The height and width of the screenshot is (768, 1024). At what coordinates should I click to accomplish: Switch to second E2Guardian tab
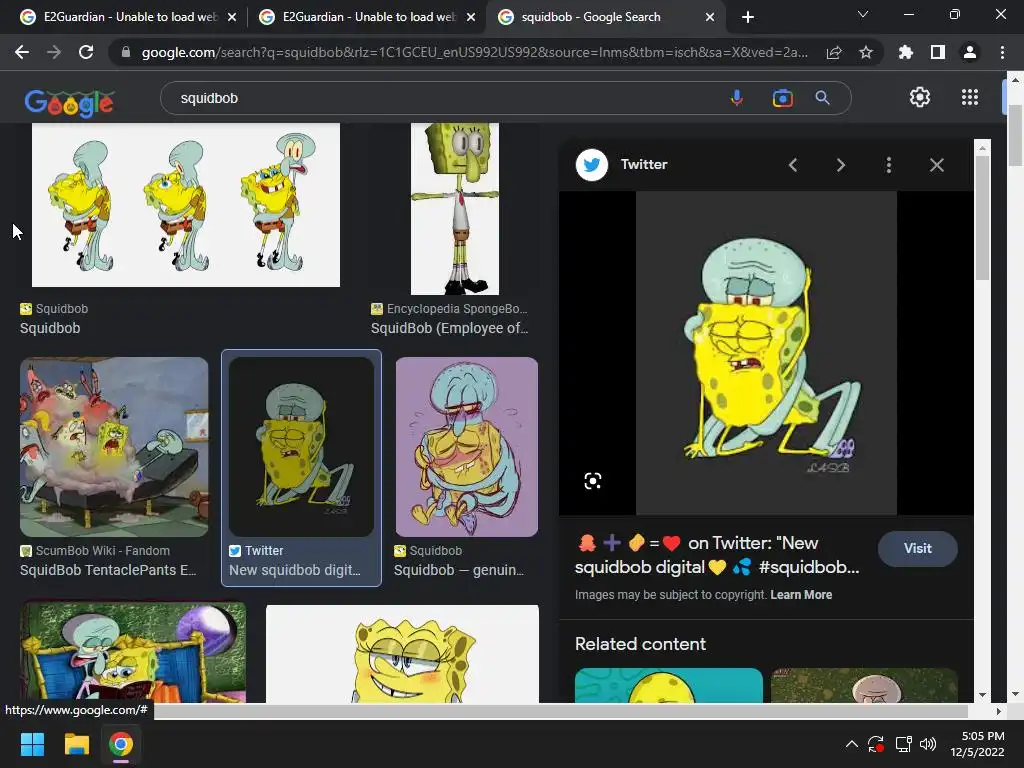coord(367,17)
